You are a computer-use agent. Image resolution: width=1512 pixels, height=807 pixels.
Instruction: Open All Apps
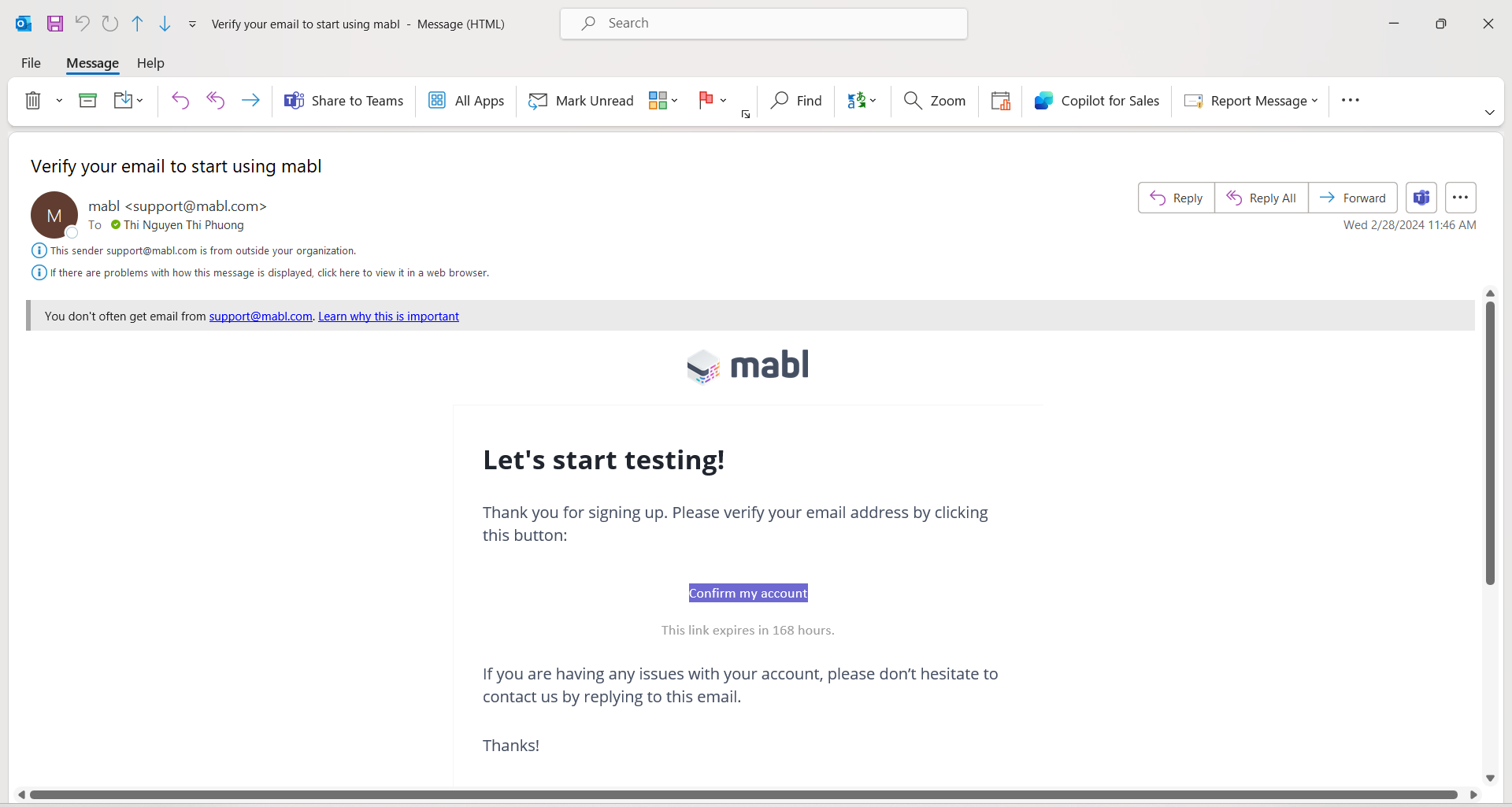(x=465, y=100)
